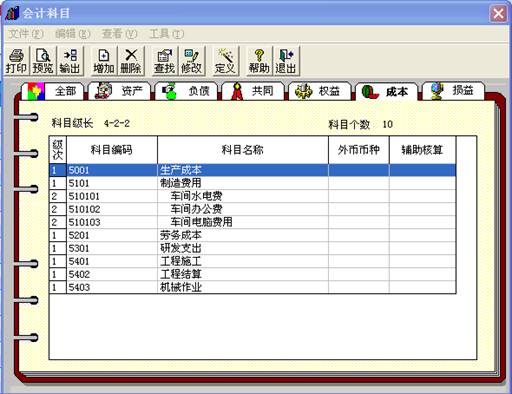Viewport: 512px width, 394px height.
Task: Open the 查找 find tool
Action: pos(165,61)
